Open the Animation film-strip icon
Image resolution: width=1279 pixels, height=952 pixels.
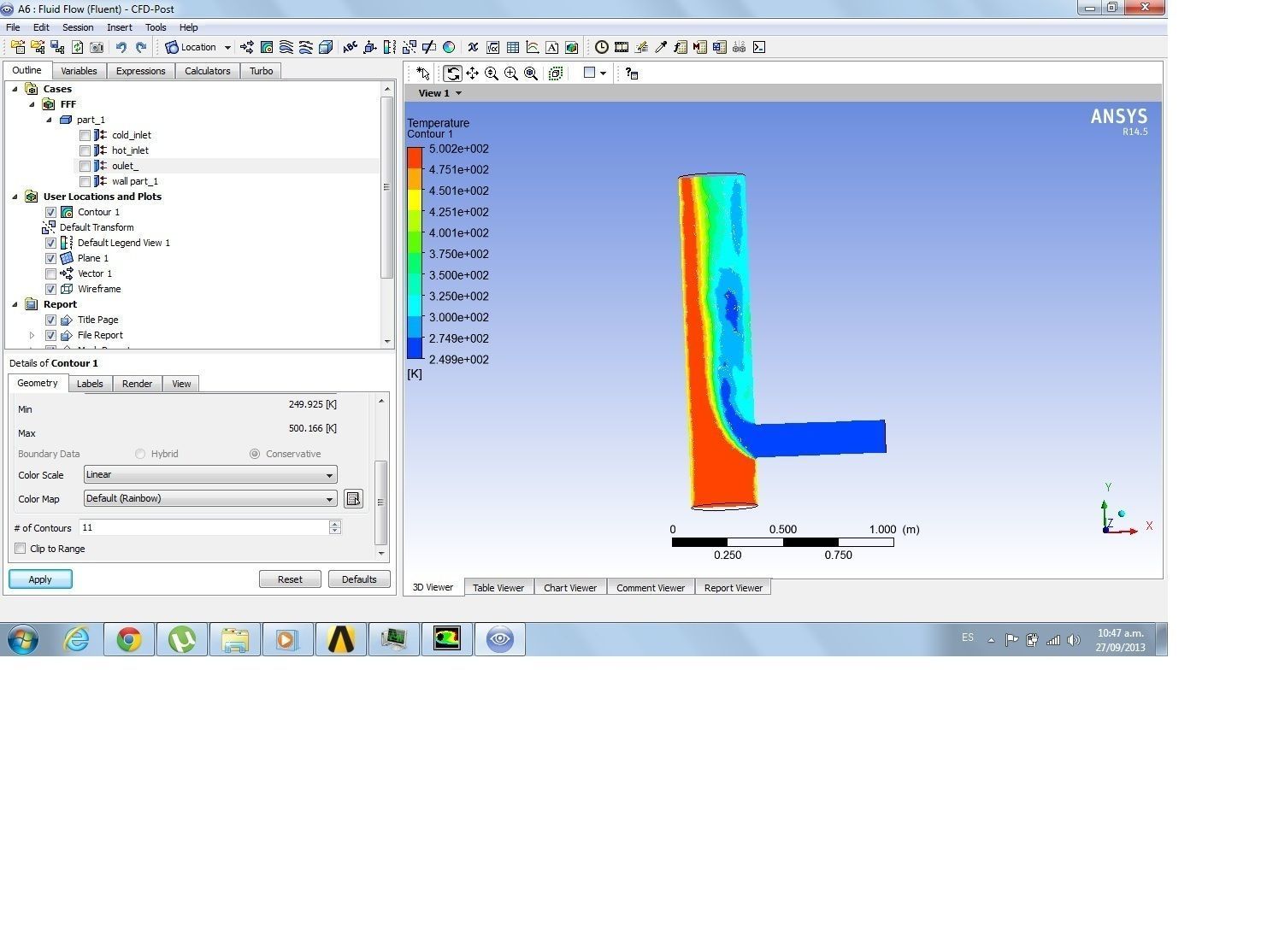point(622,47)
